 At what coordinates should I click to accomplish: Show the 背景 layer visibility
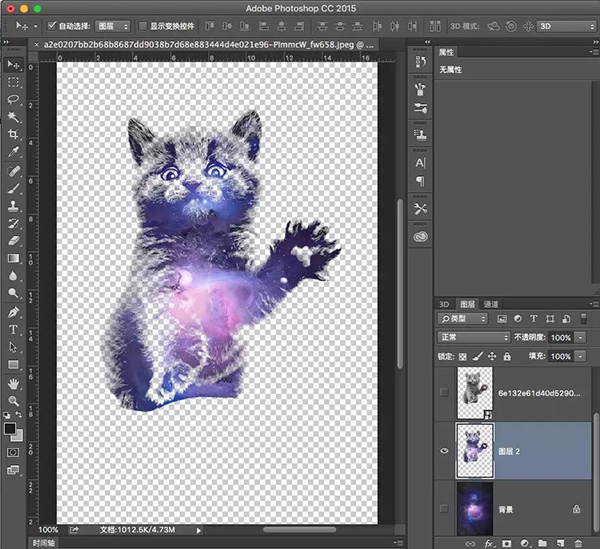[x=443, y=509]
